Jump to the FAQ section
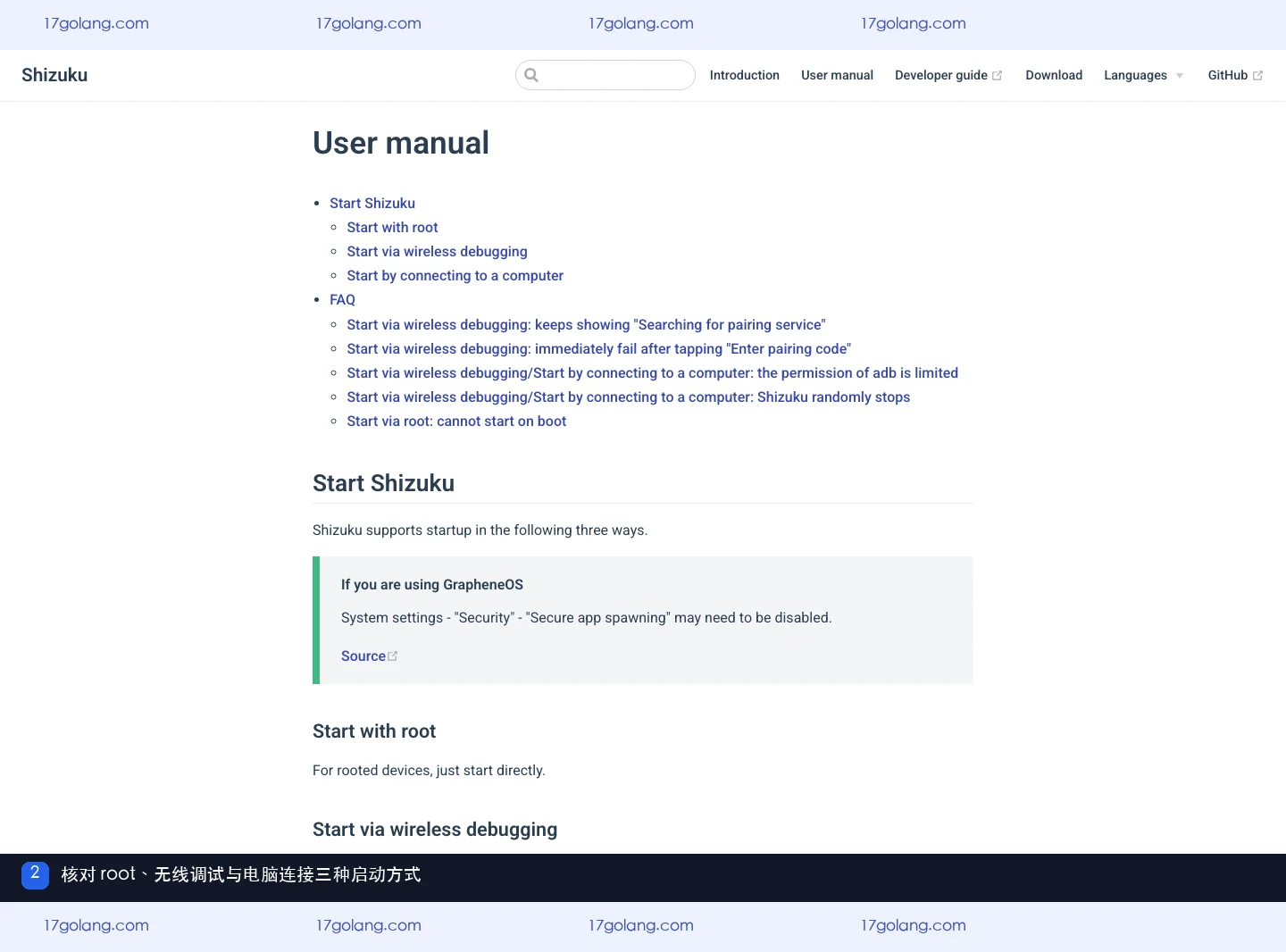Image resolution: width=1286 pixels, height=952 pixels. 342,300
